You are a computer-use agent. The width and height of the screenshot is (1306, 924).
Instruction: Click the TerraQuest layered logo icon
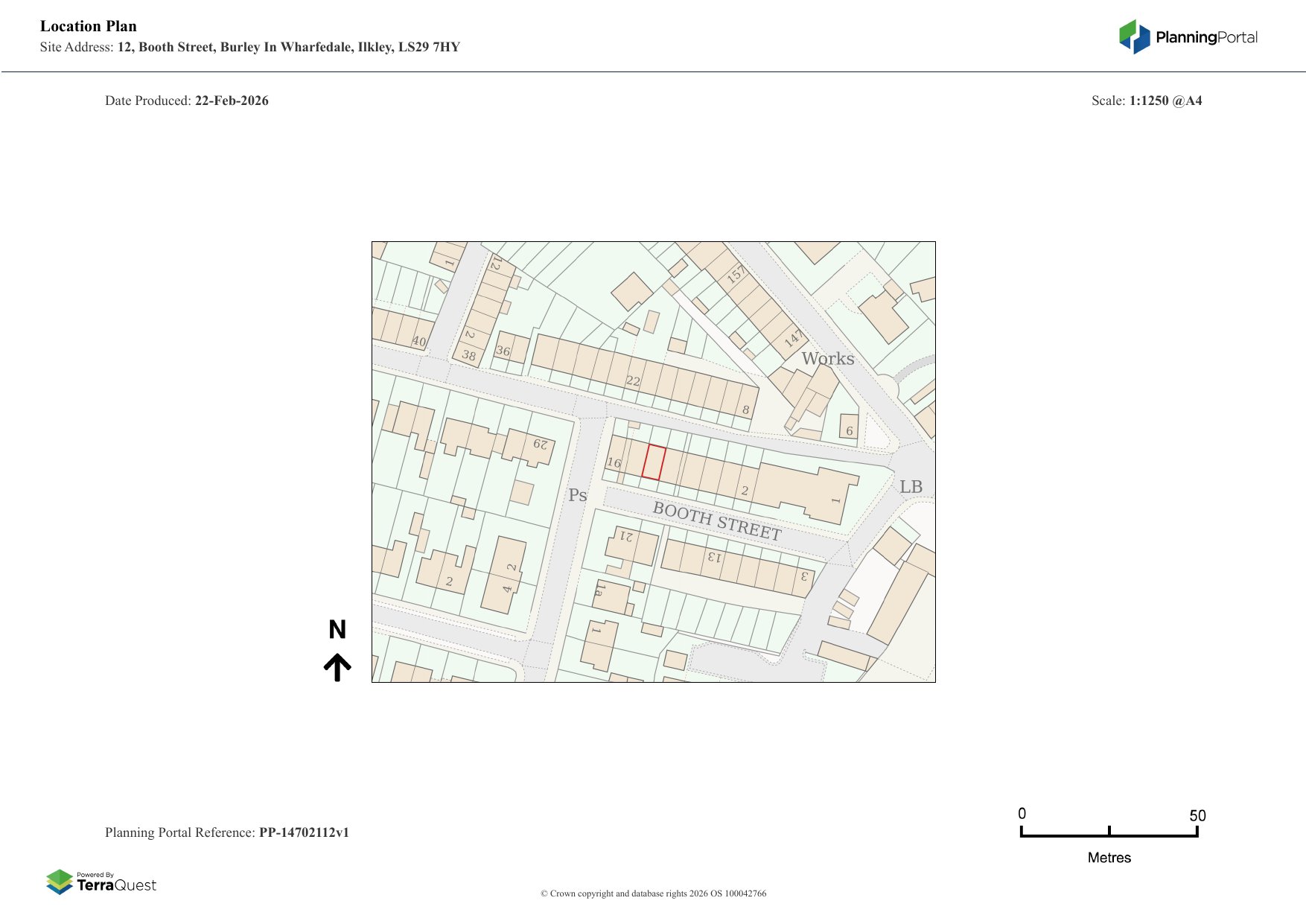tap(60, 882)
